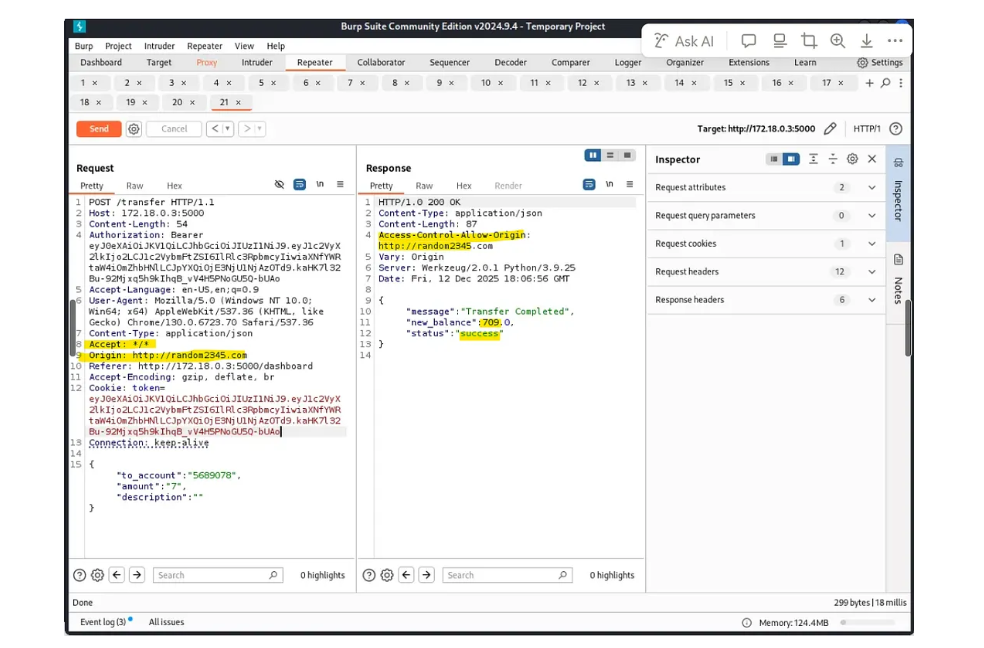Click the orange Send button

(99, 129)
